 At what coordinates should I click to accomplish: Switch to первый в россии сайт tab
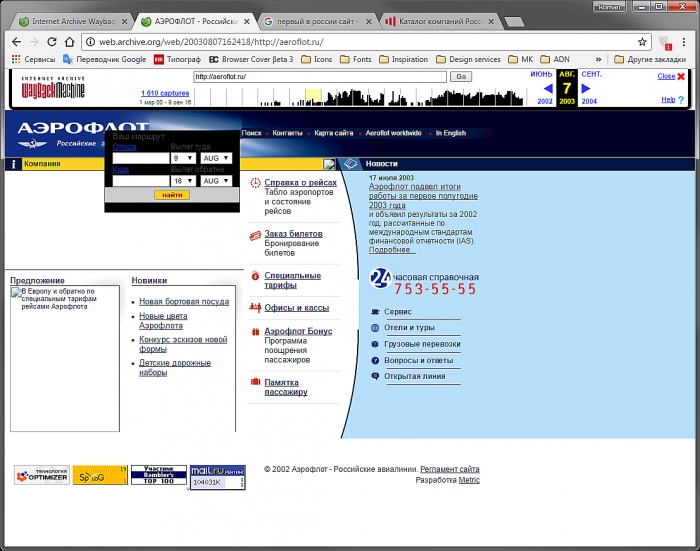pyautogui.click(x=318, y=21)
